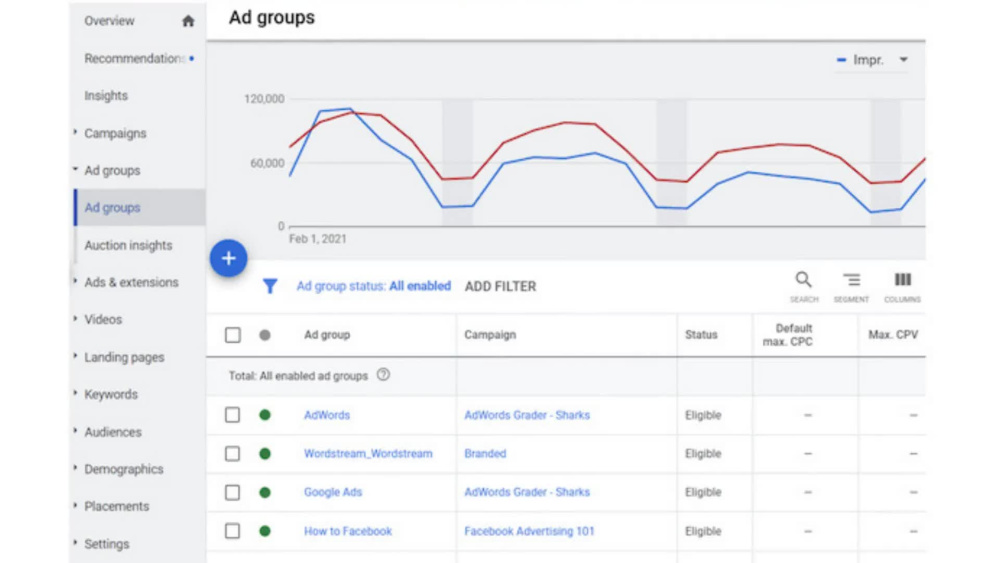Click the Recommendations blue notification dot

pos(191,59)
